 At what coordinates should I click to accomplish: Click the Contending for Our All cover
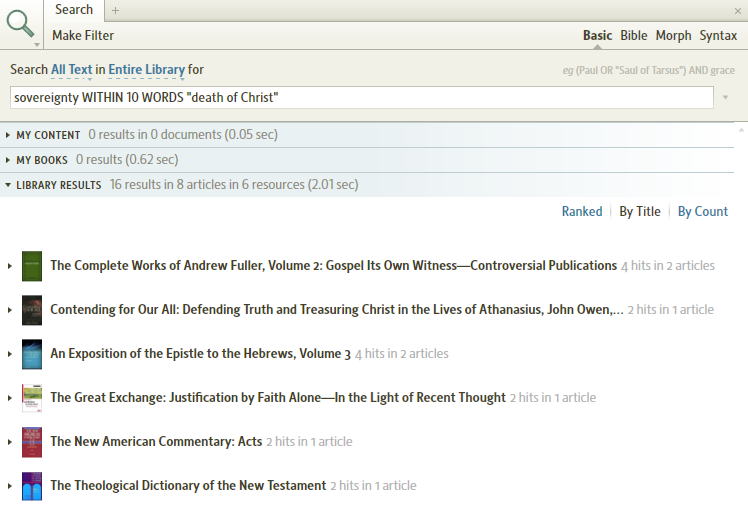[x=32, y=310]
